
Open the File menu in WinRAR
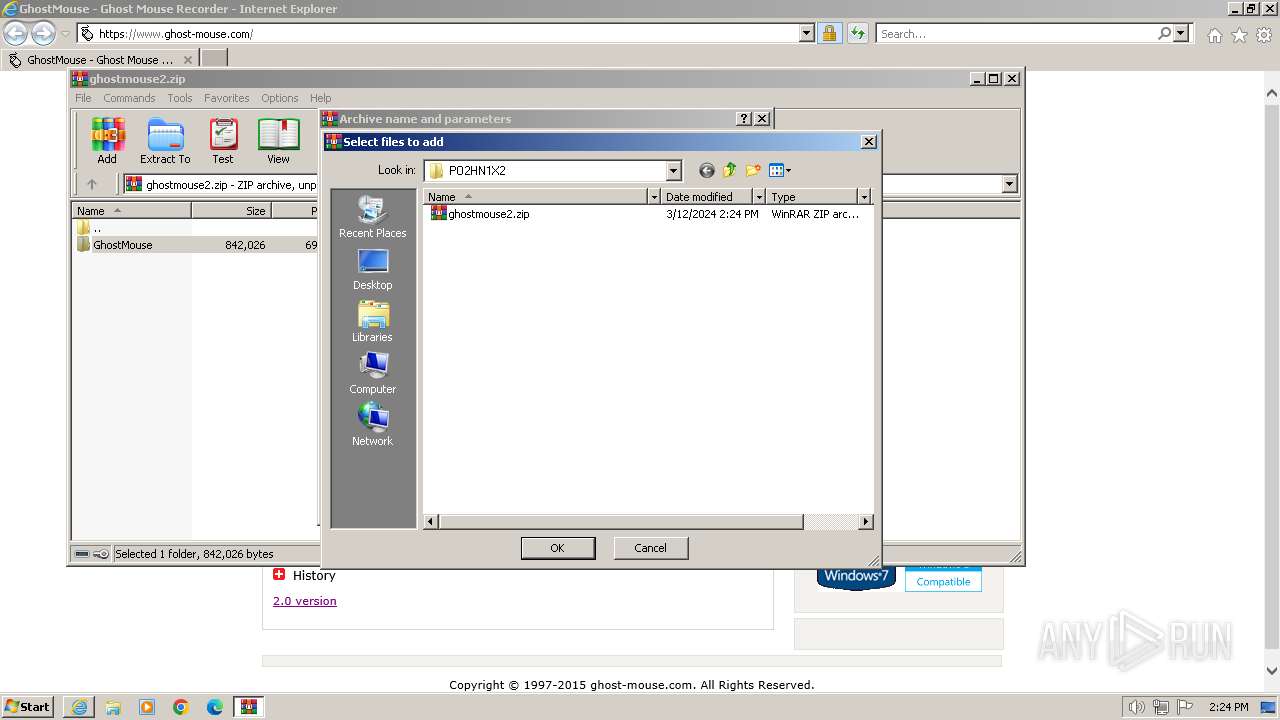[83, 98]
